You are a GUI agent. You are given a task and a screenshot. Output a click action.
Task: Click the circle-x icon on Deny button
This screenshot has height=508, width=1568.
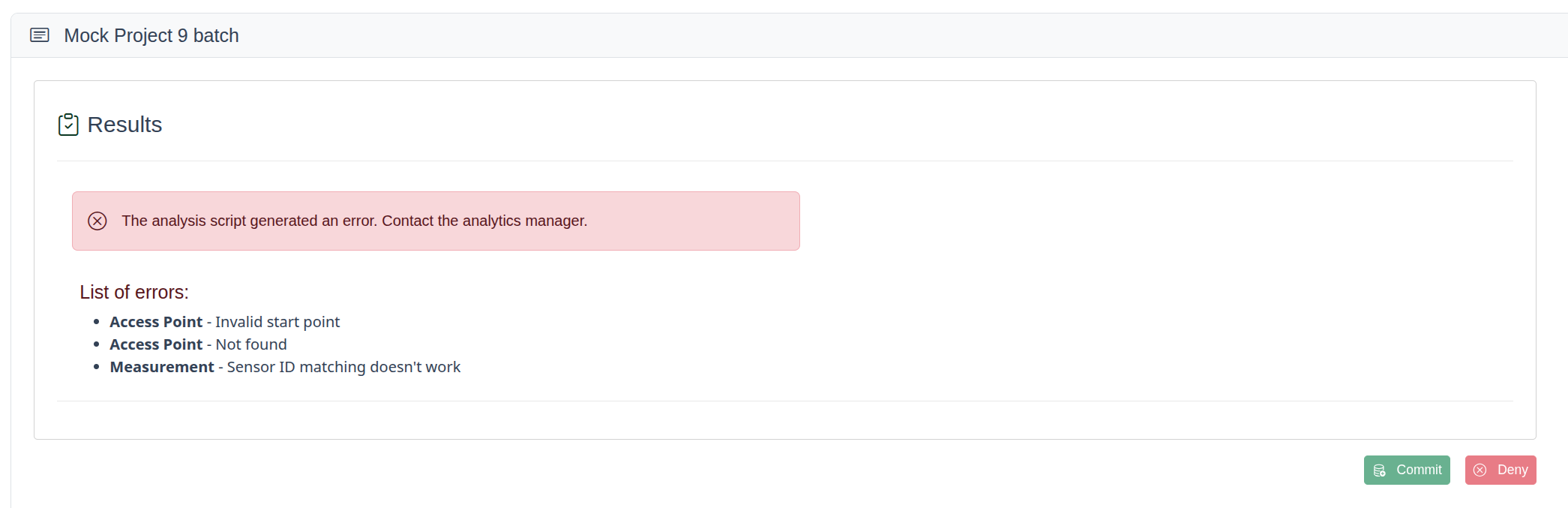point(1480,470)
